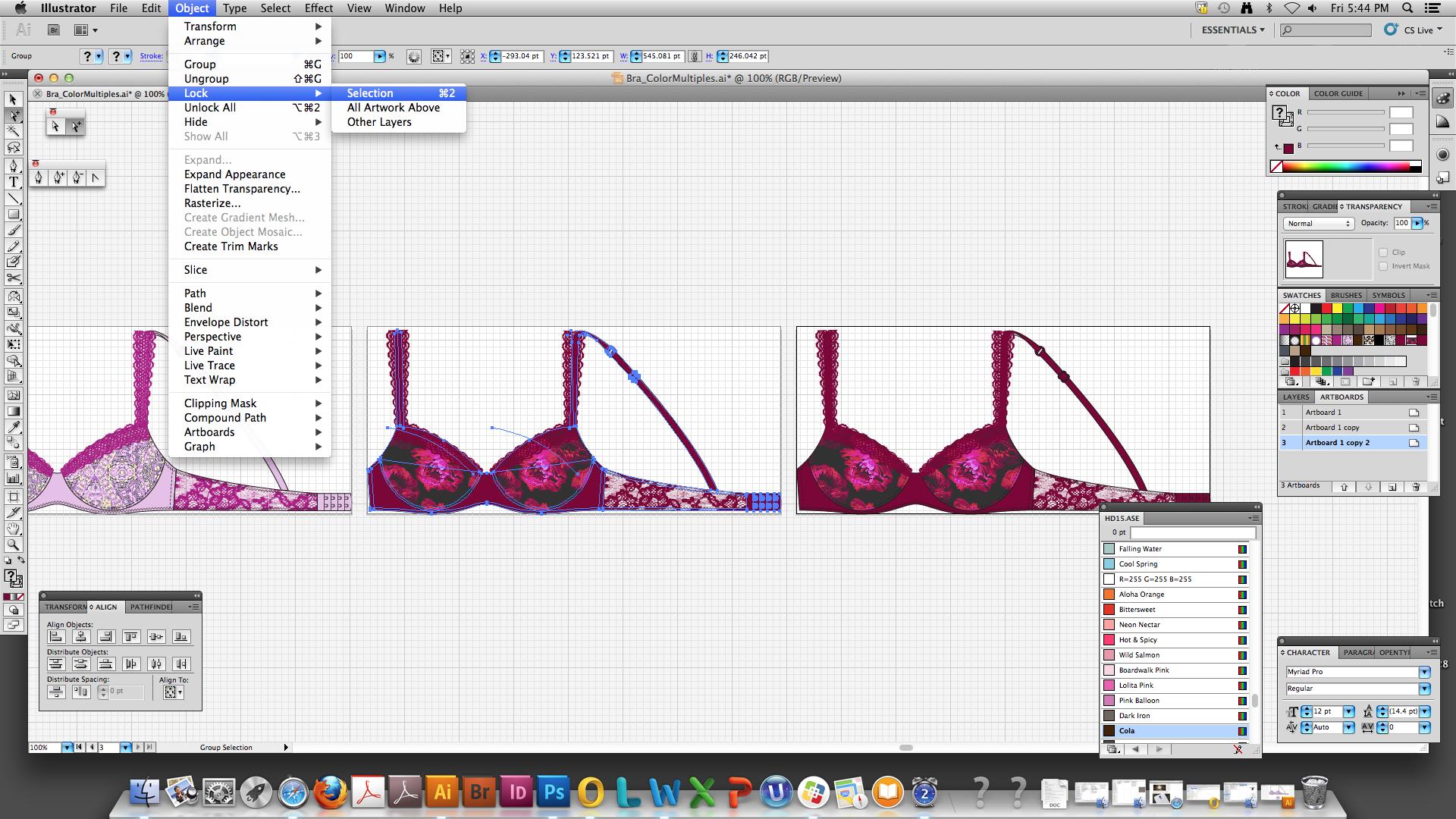Image resolution: width=1456 pixels, height=819 pixels.
Task: Select the Selection arrow tool in toolbar
Action: [x=13, y=99]
